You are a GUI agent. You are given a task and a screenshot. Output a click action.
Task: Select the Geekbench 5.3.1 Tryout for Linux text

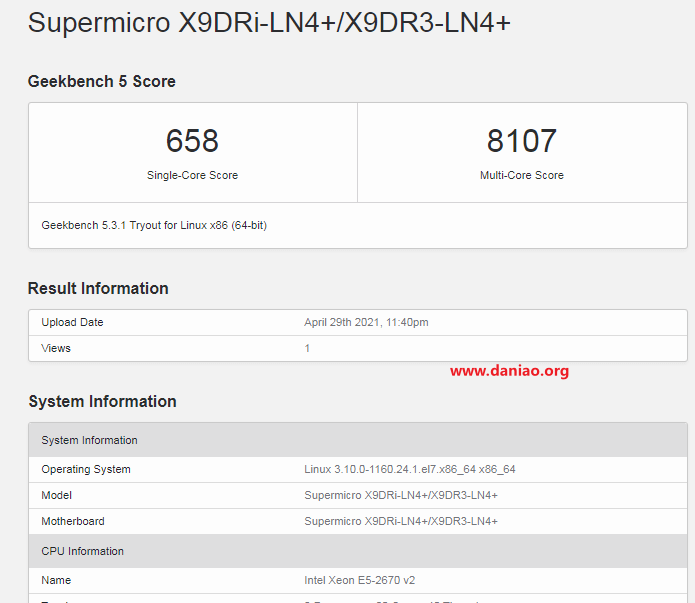click(154, 225)
